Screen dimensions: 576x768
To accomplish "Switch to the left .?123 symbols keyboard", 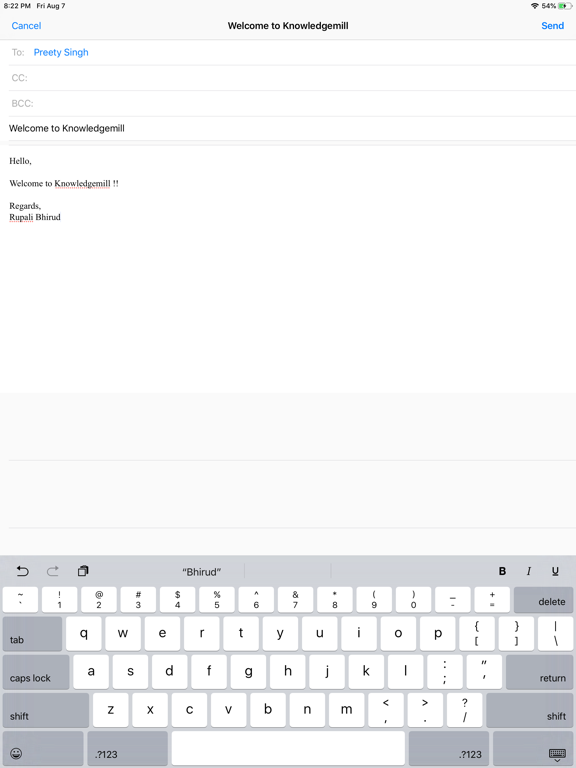I will [x=127, y=748].
